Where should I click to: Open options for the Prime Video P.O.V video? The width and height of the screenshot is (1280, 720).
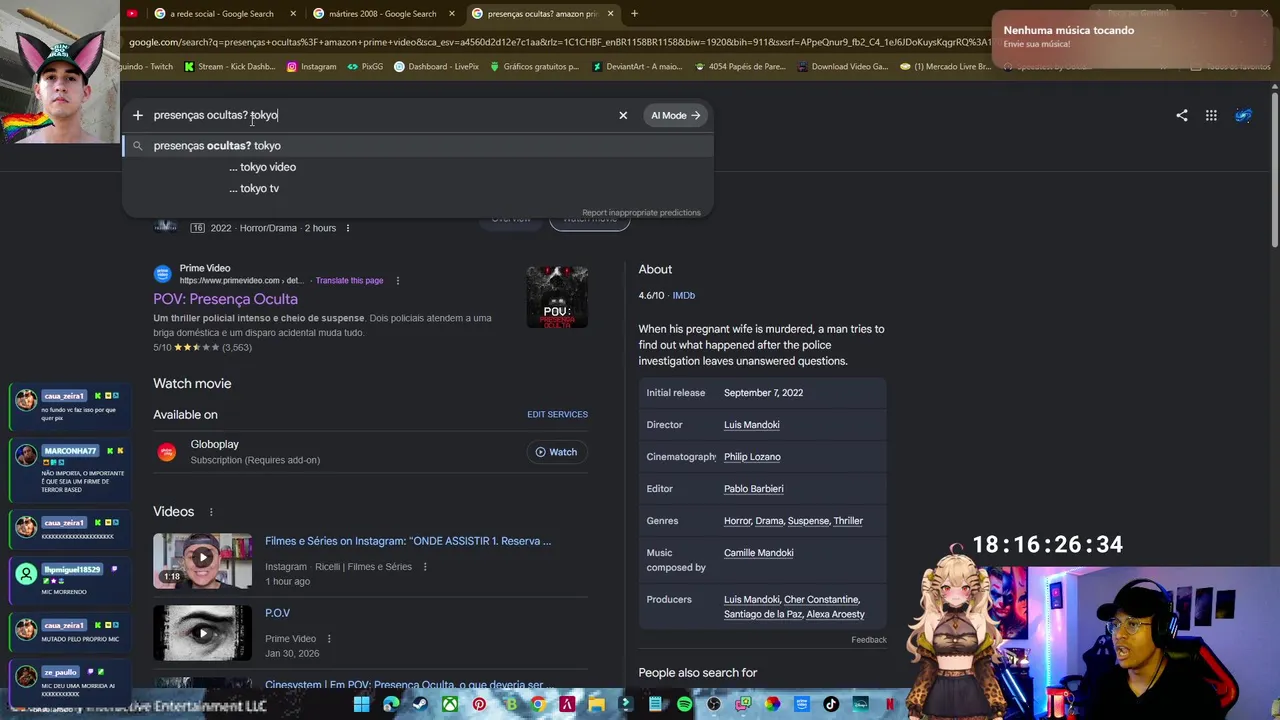(329, 639)
